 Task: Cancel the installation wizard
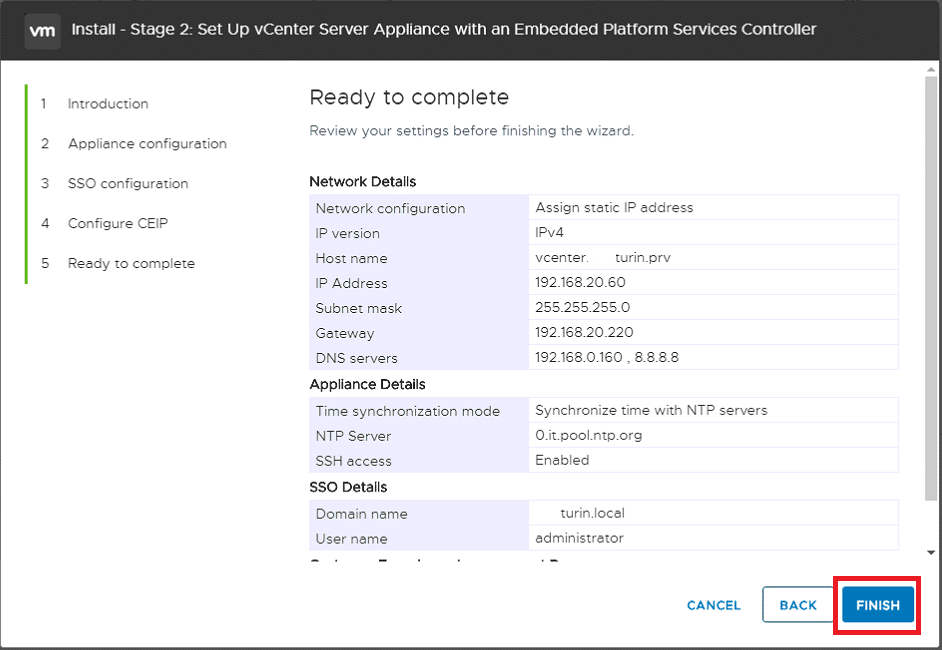(714, 605)
